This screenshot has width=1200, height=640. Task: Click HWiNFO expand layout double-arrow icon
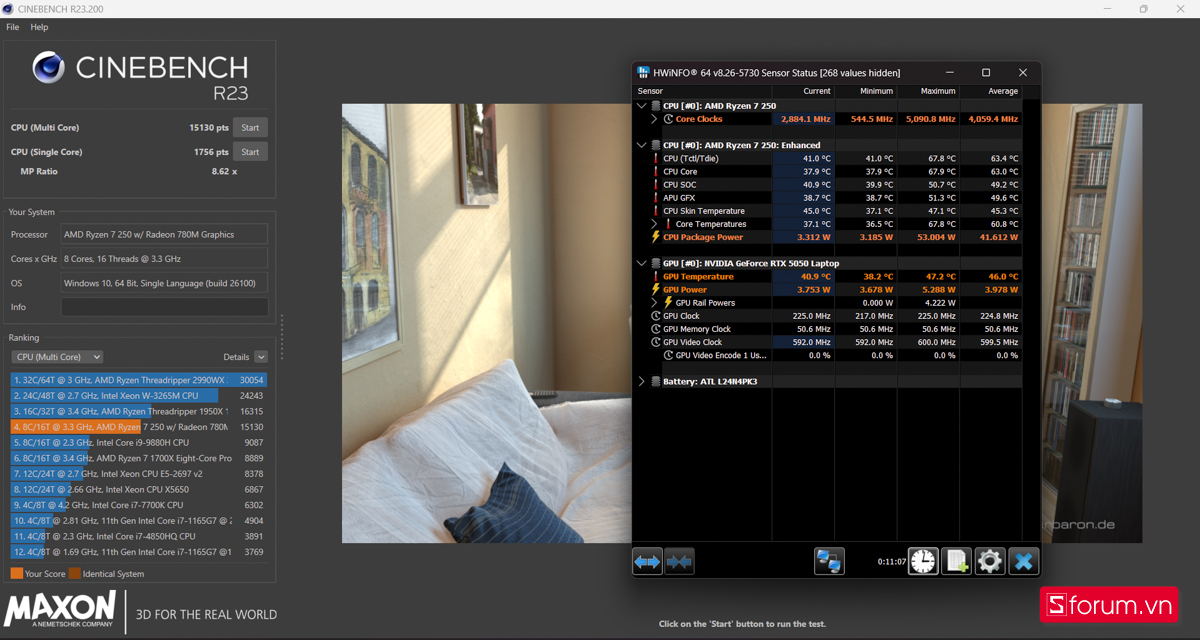(647, 562)
